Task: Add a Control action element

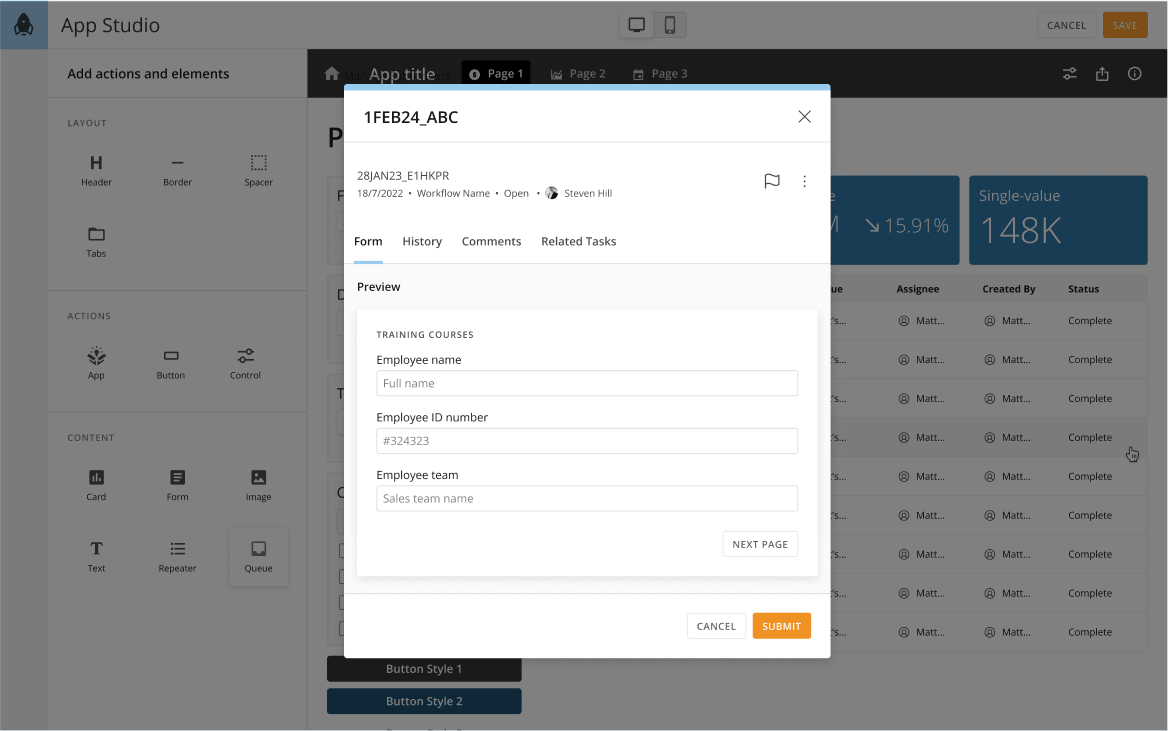Action: [245, 364]
